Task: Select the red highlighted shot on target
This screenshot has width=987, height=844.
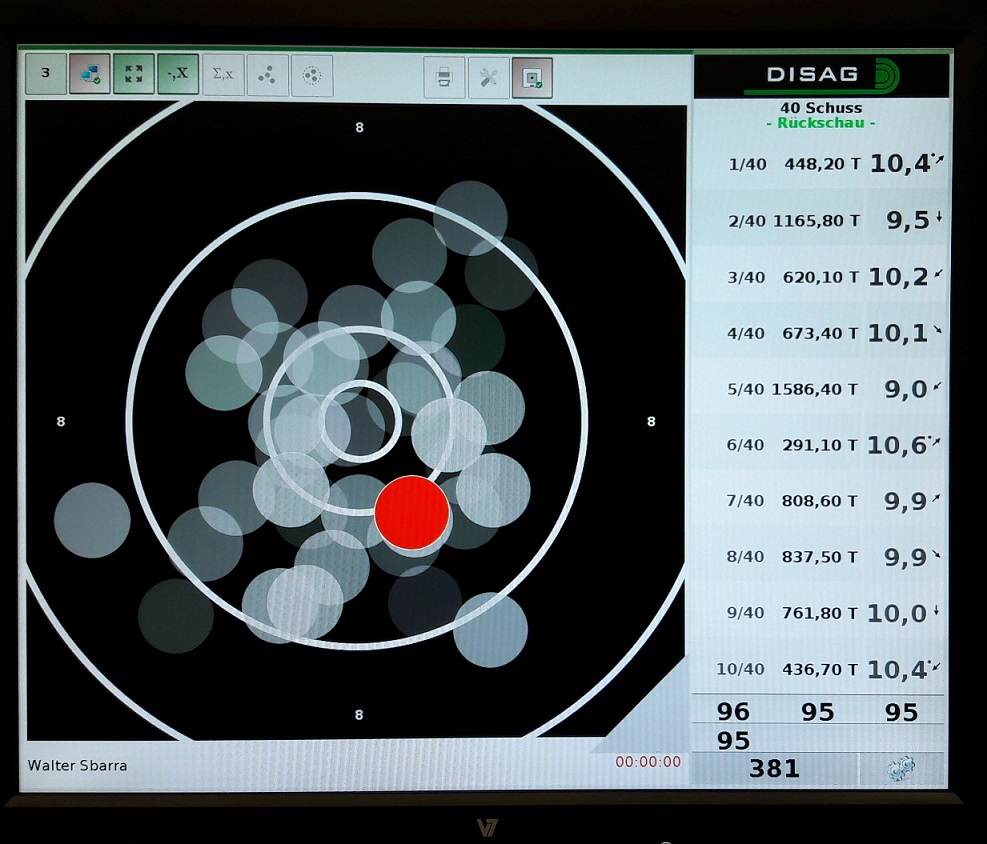Action: pyautogui.click(x=412, y=512)
